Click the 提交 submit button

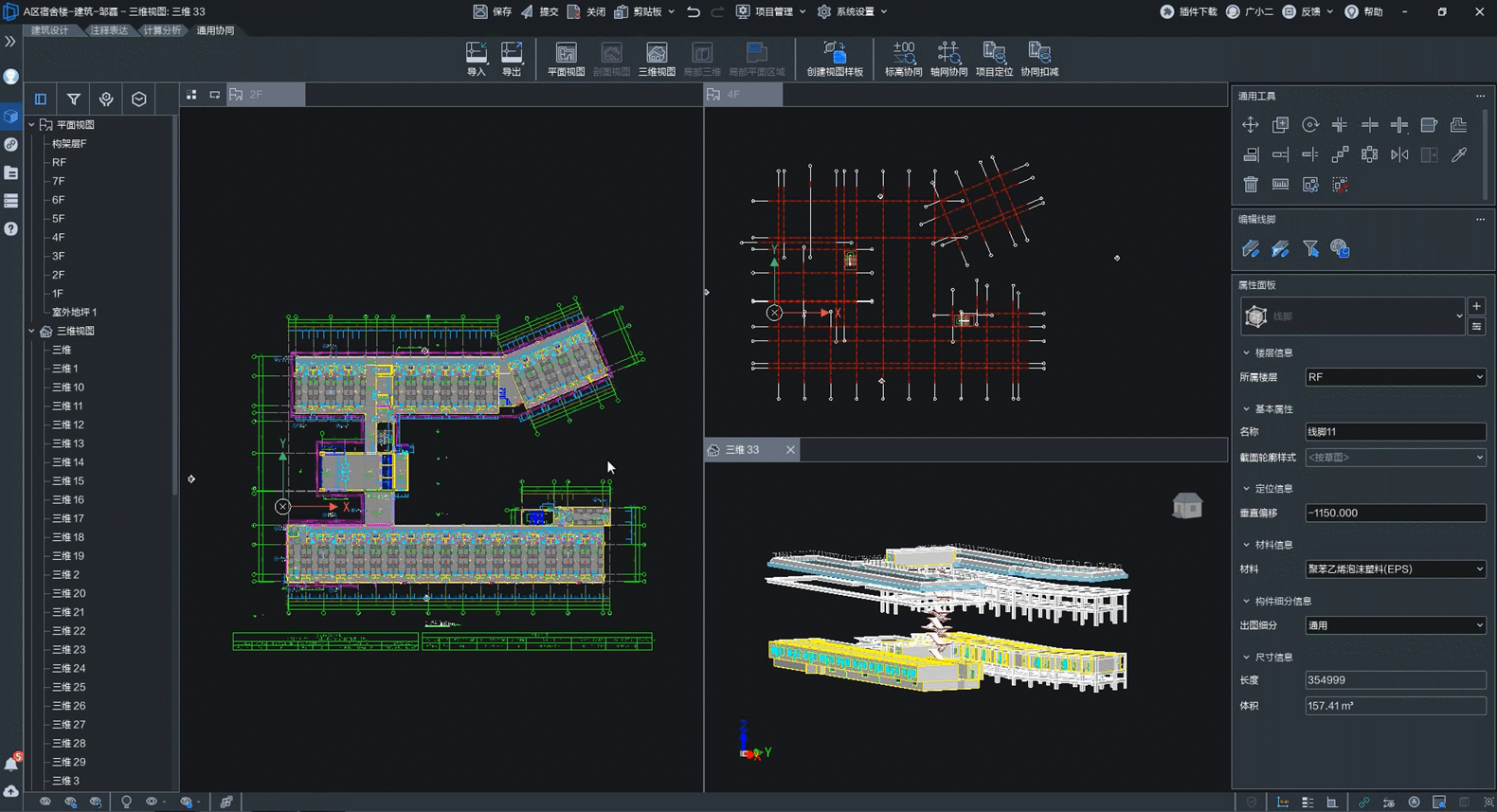pyautogui.click(x=540, y=11)
